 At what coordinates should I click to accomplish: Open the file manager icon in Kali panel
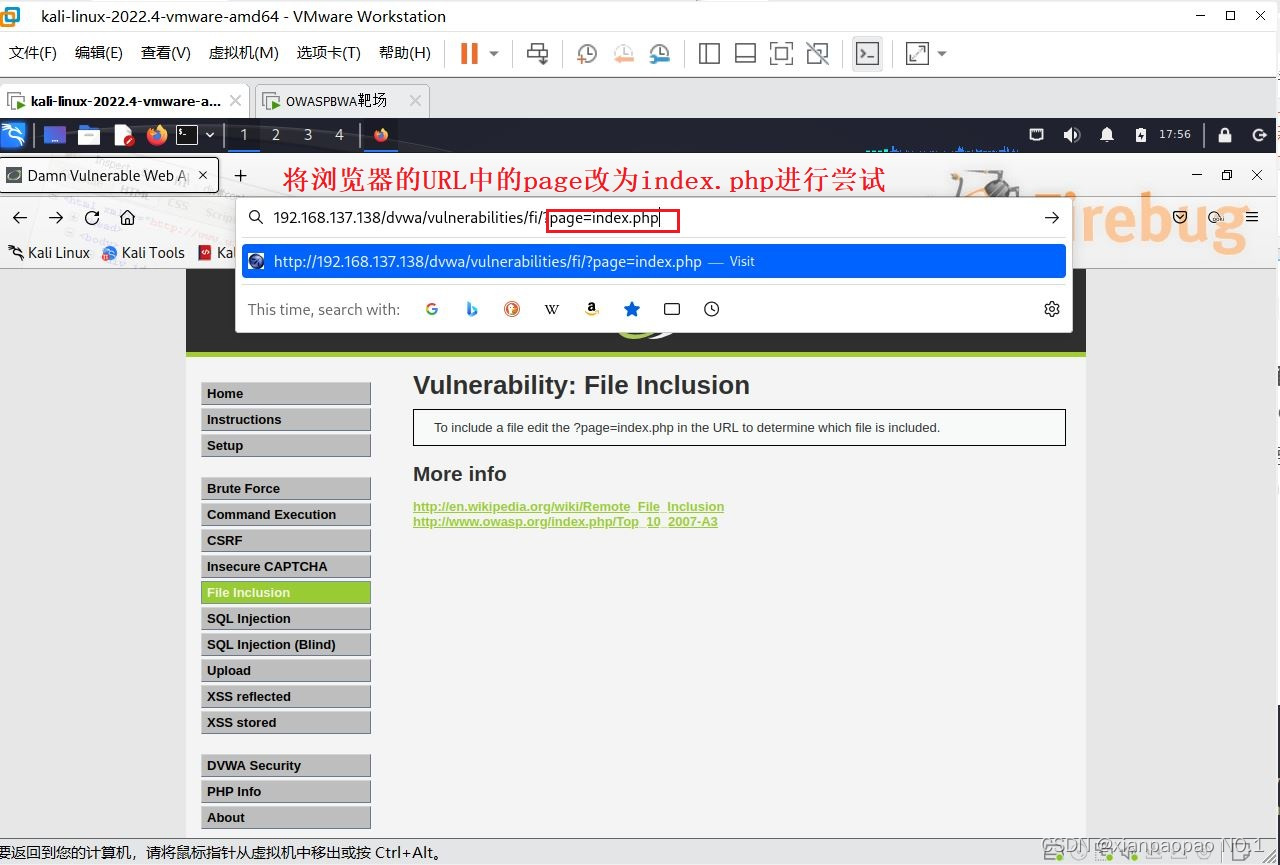(89, 135)
